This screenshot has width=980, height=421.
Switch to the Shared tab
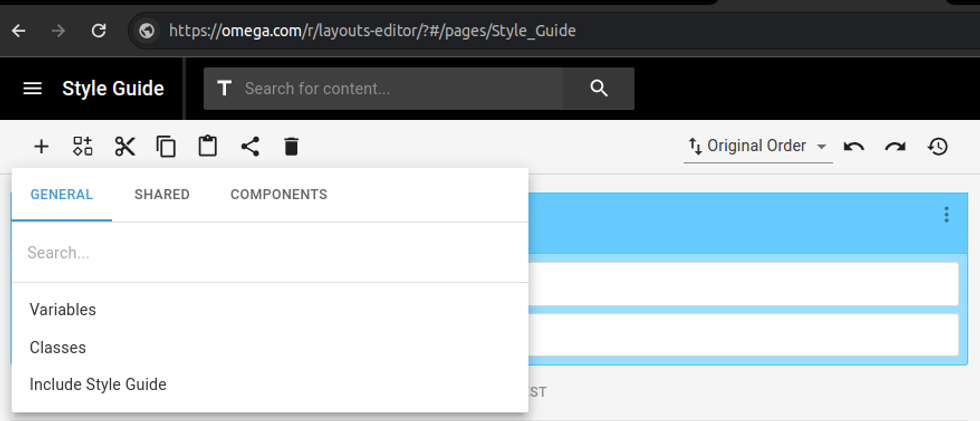point(162,195)
